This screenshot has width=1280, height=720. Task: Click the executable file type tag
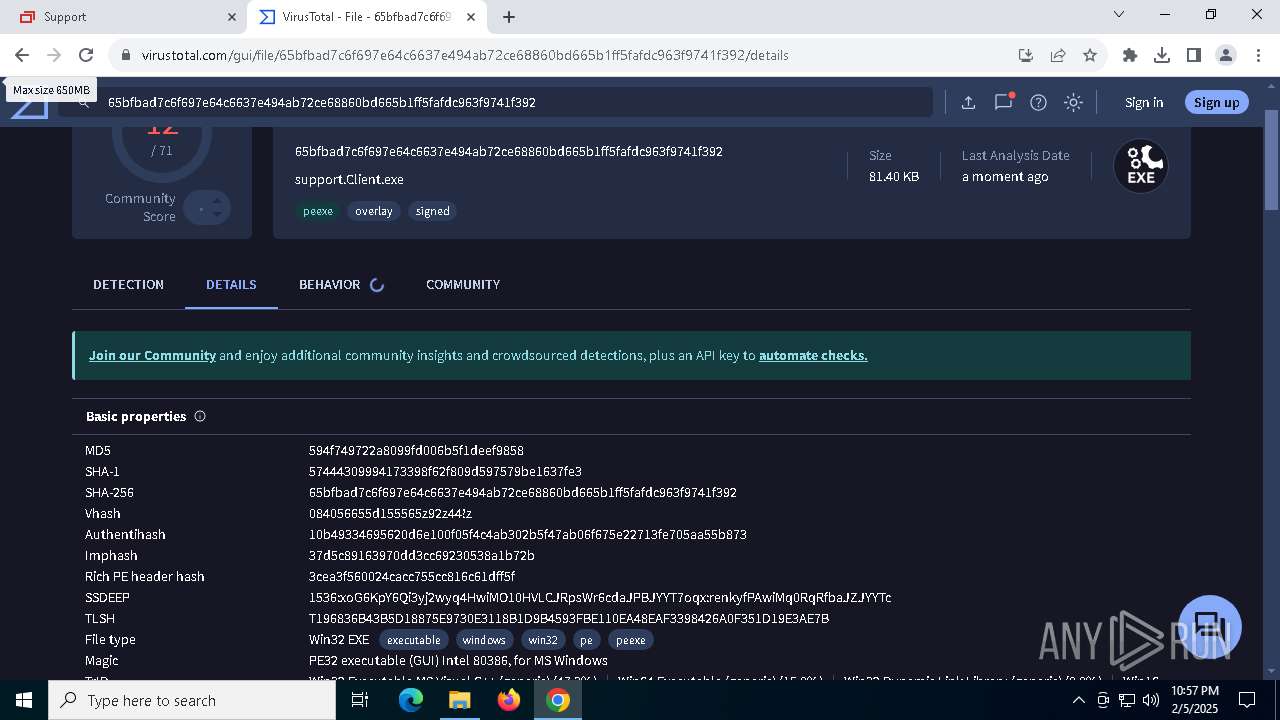pyautogui.click(x=413, y=640)
